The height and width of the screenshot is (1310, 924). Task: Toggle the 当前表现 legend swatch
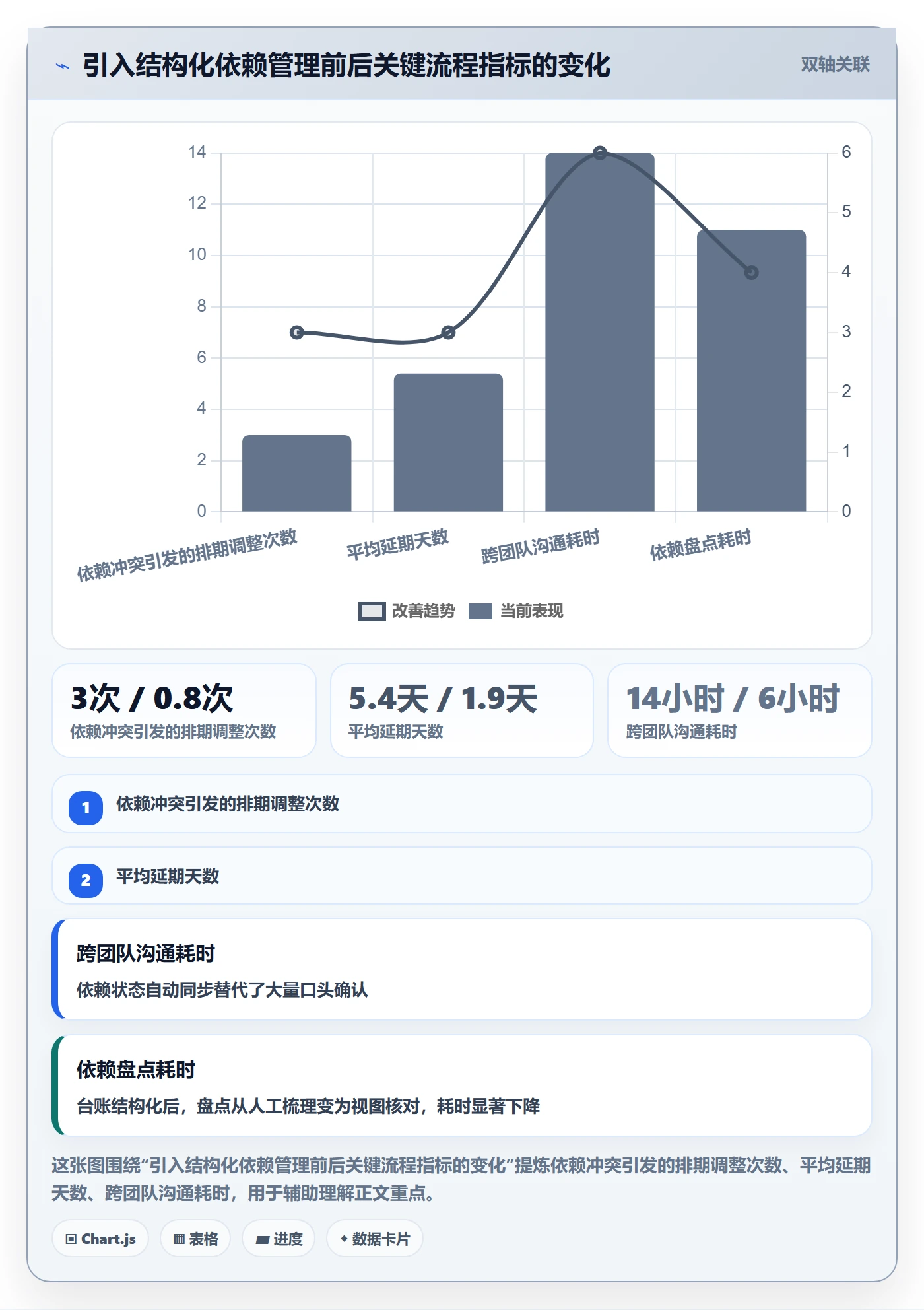click(480, 611)
